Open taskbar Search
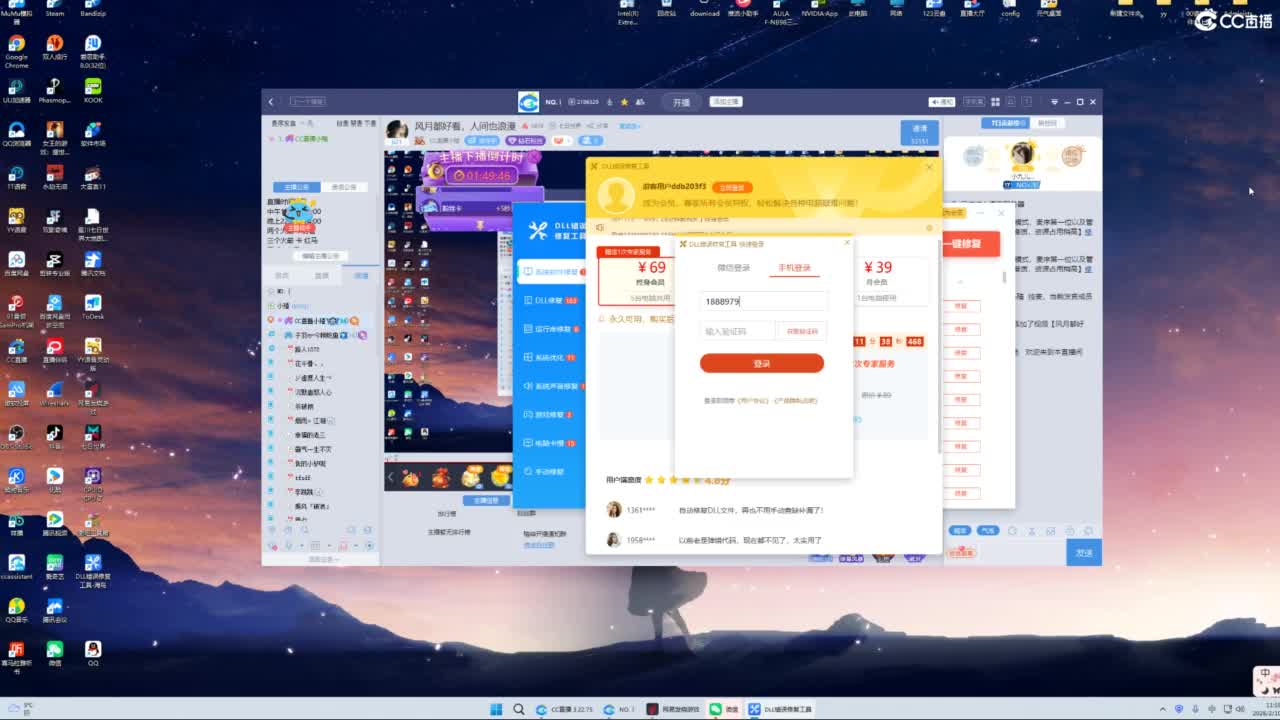The image size is (1280, 720). (519, 709)
